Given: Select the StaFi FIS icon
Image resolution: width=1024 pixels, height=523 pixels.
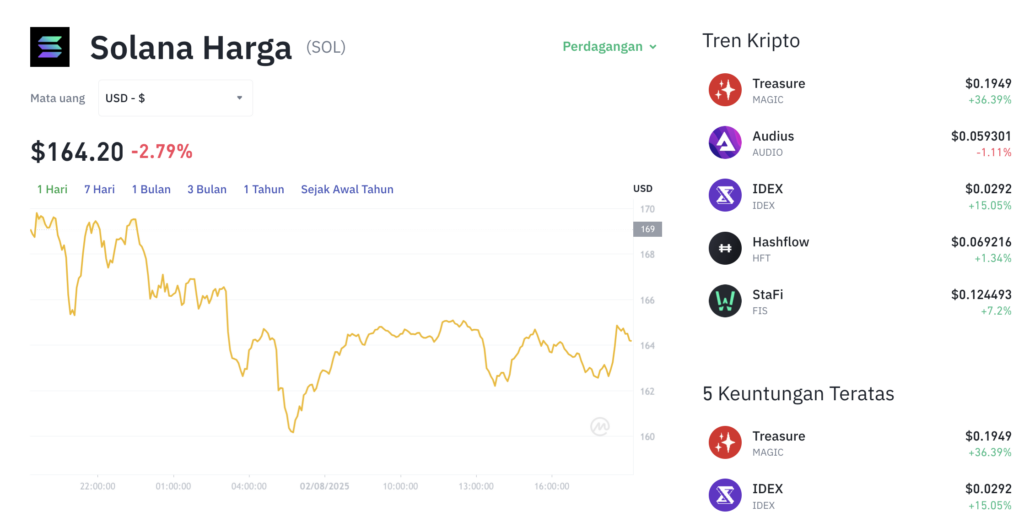Looking at the screenshot, I should click(725, 301).
